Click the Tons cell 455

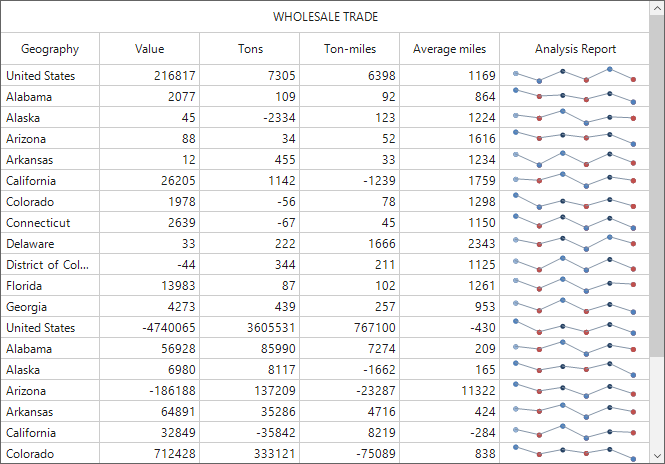(x=249, y=159)
